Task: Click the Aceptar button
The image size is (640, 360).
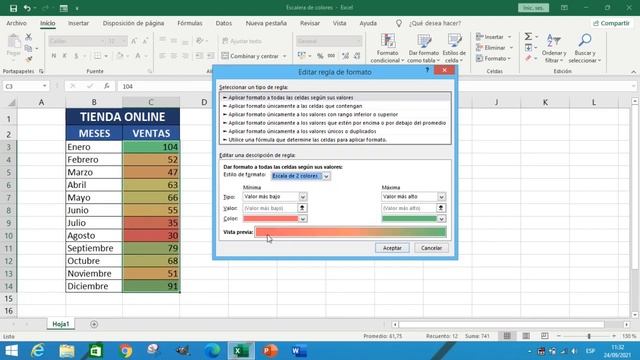Action: [392, 248]
